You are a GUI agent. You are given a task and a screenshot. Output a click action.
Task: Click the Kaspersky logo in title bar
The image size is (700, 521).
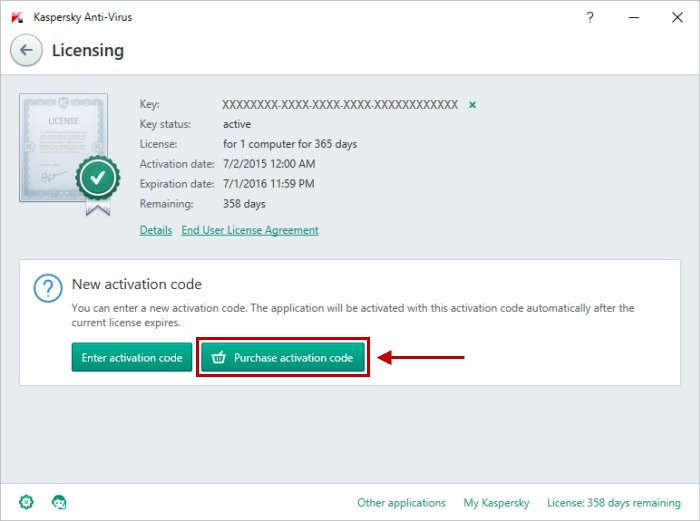(17, 17)
